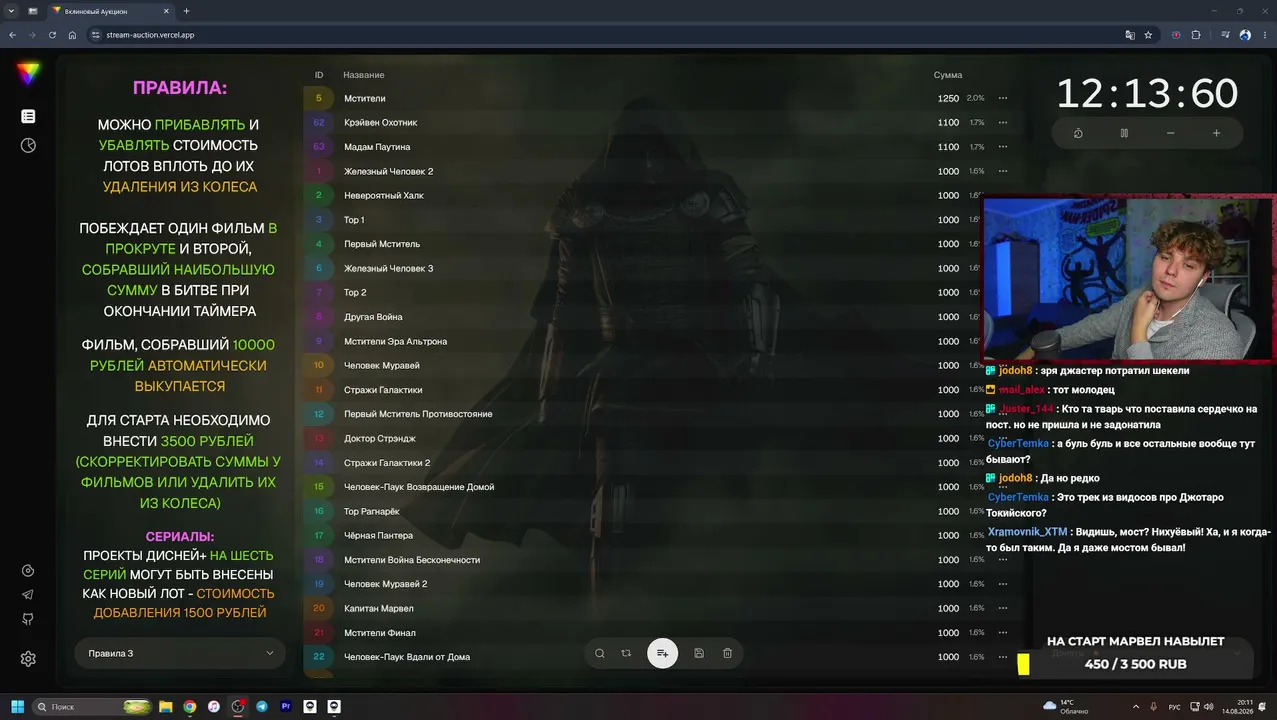The height and width of the screenshot is (720, 1277).
Task: Open the Telegram link in sidebar
Action: click(x=28, y=595)
